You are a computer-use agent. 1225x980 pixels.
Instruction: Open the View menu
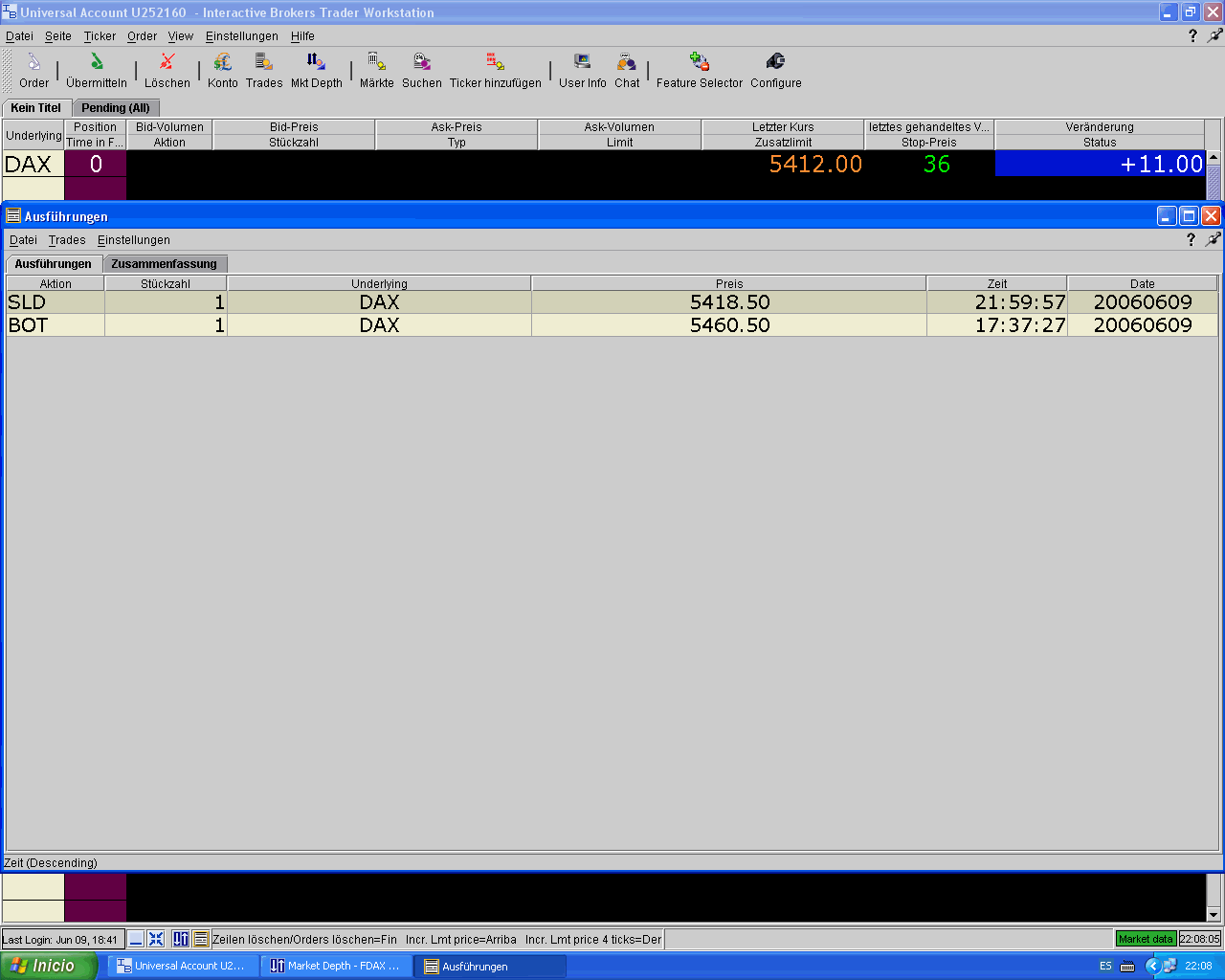coord(181,35)
